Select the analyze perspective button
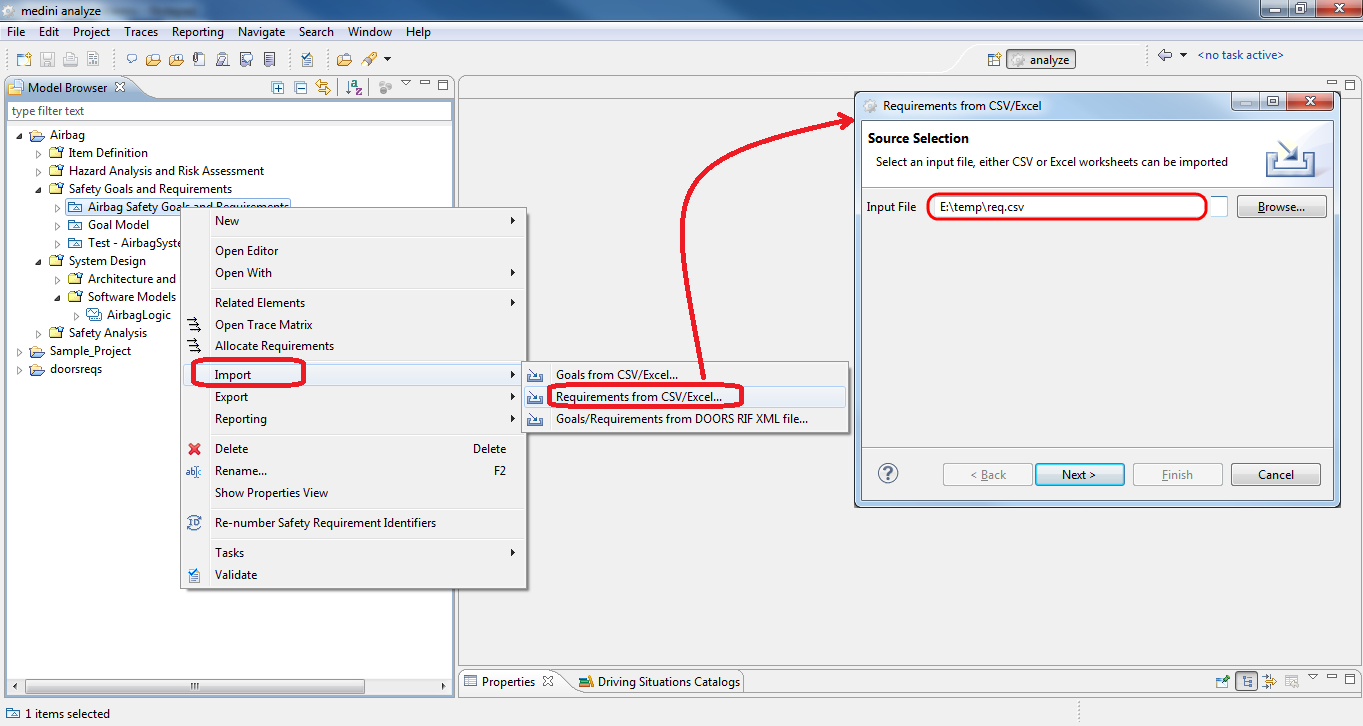Screen dimensions: 1363x726 click(x=1041, y=60)
